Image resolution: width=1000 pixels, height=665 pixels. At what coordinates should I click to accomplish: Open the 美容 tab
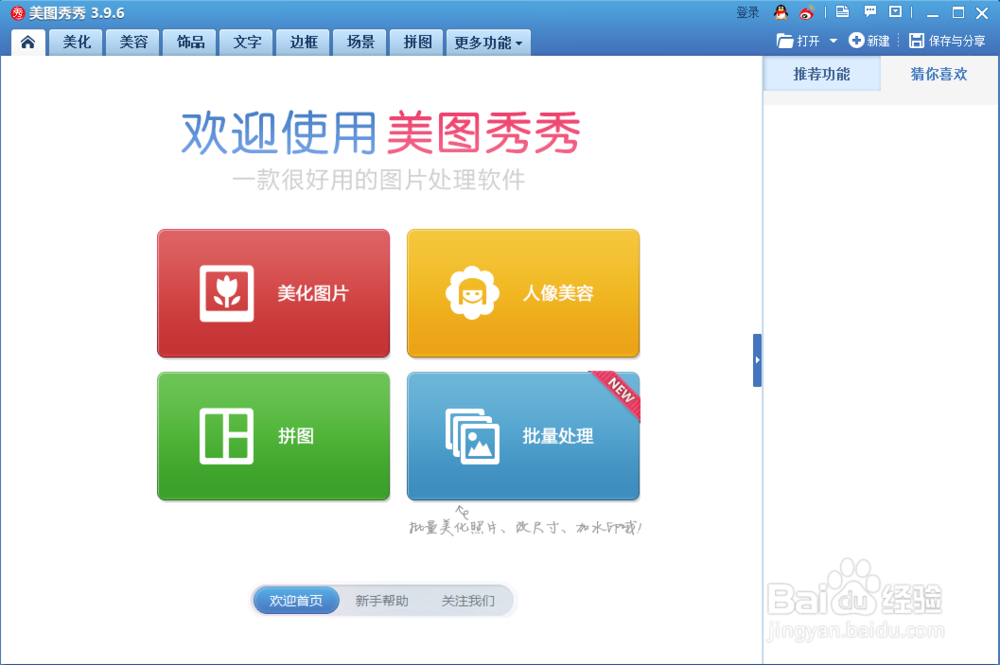tap(133, 42)
